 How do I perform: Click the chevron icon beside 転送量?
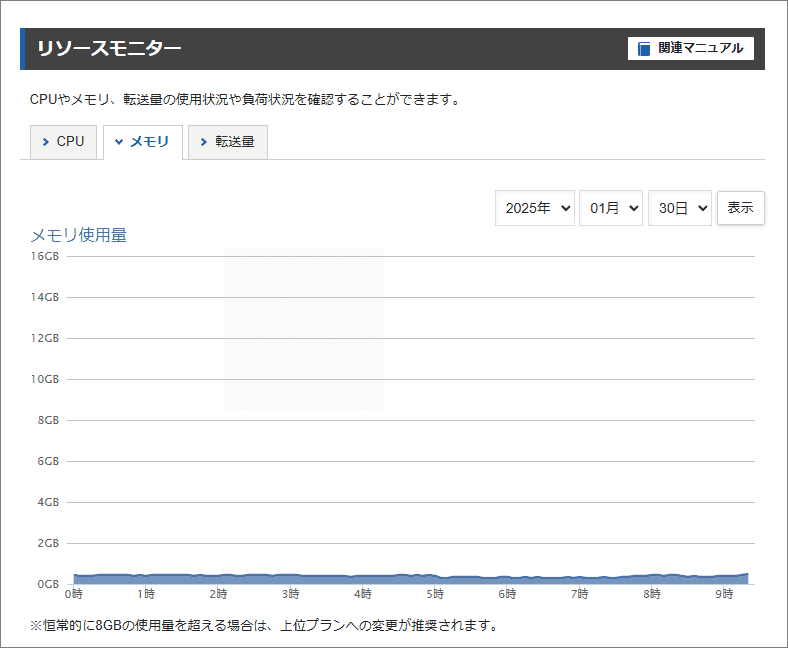204,142
